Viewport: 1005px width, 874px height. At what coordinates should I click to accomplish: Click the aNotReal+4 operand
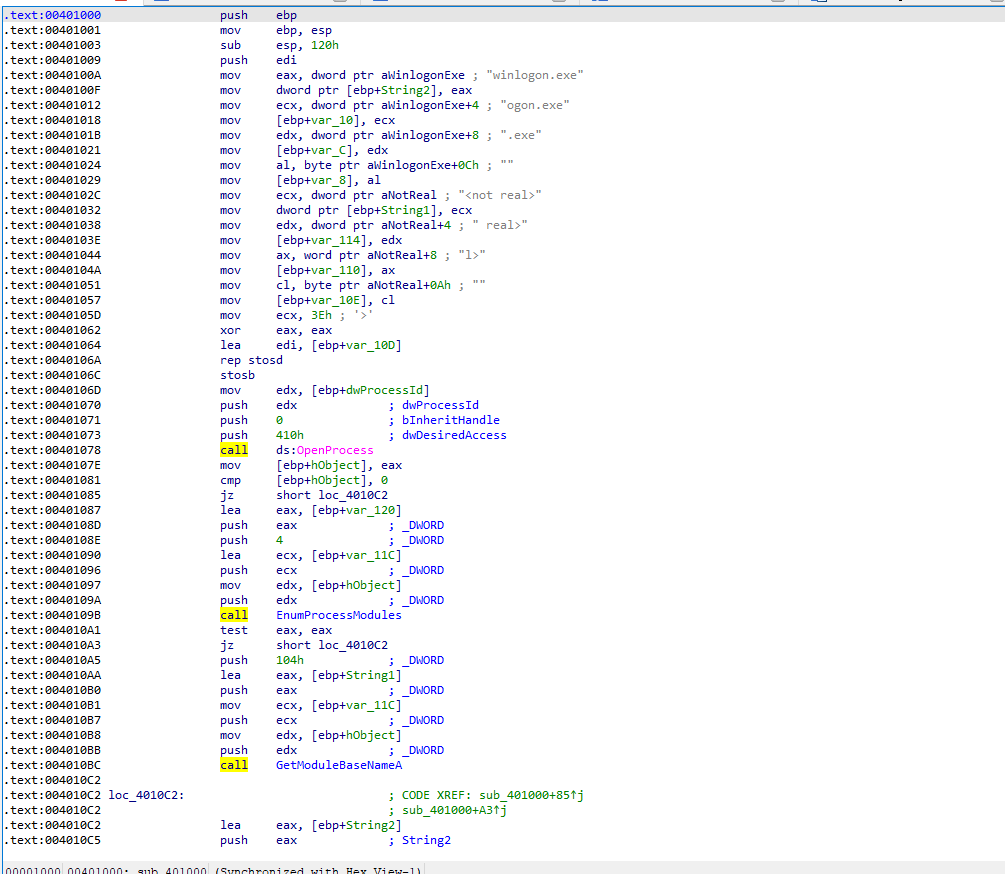(x=416, y=226)
